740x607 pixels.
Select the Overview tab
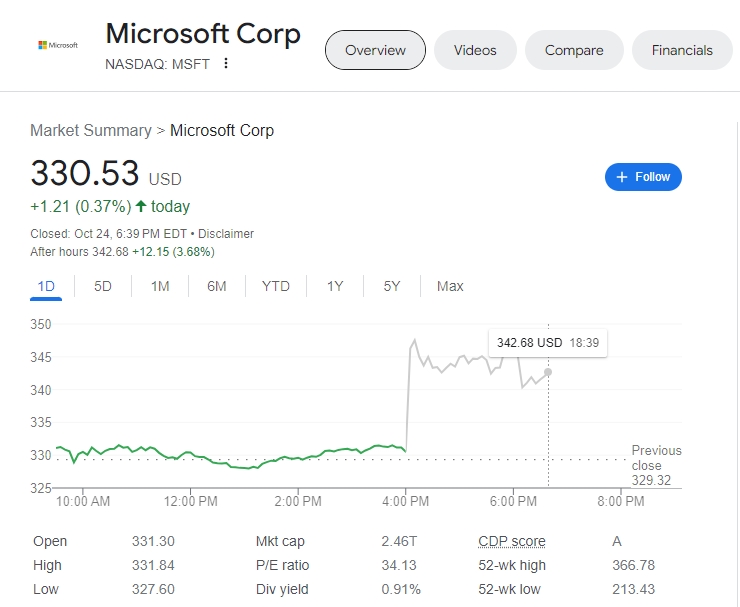375,50
